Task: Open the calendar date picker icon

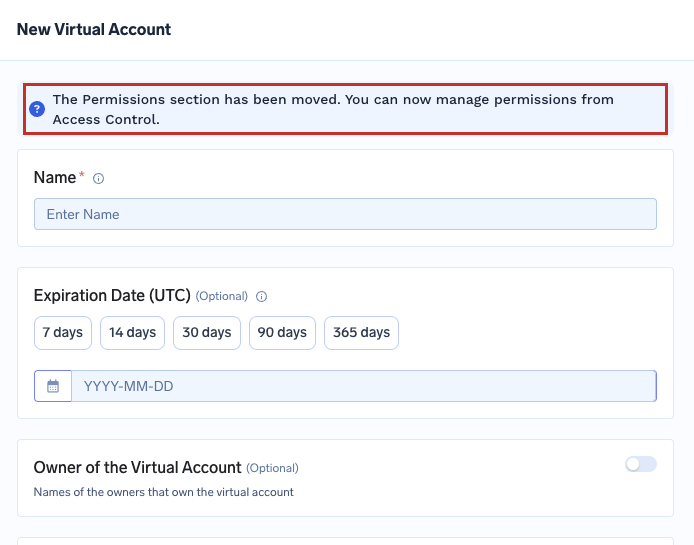Action: (x=53, y=386)
